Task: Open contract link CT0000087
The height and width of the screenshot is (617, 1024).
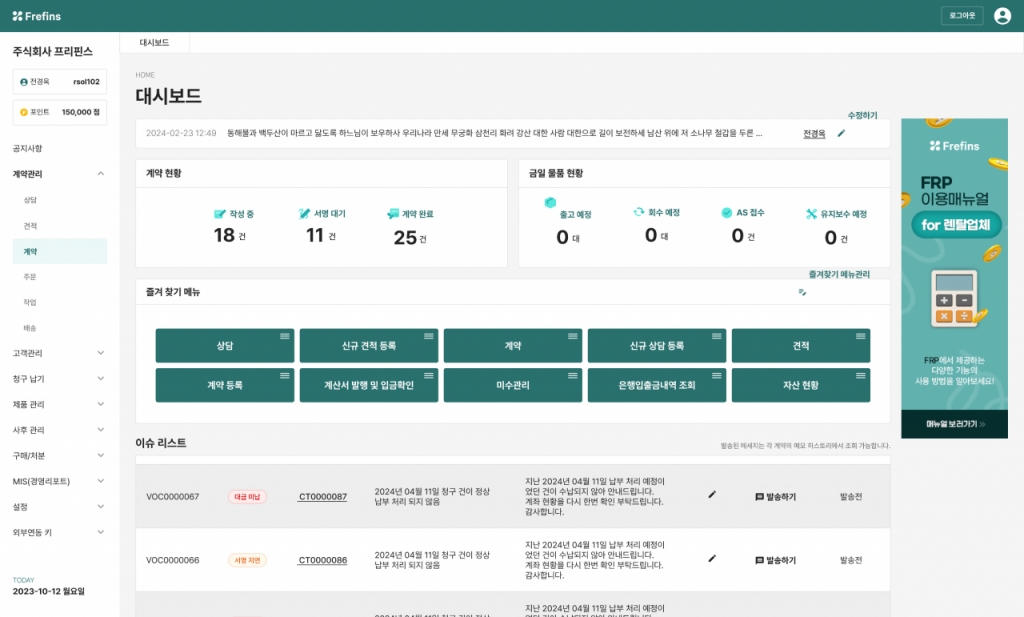Action: (322, 497)
